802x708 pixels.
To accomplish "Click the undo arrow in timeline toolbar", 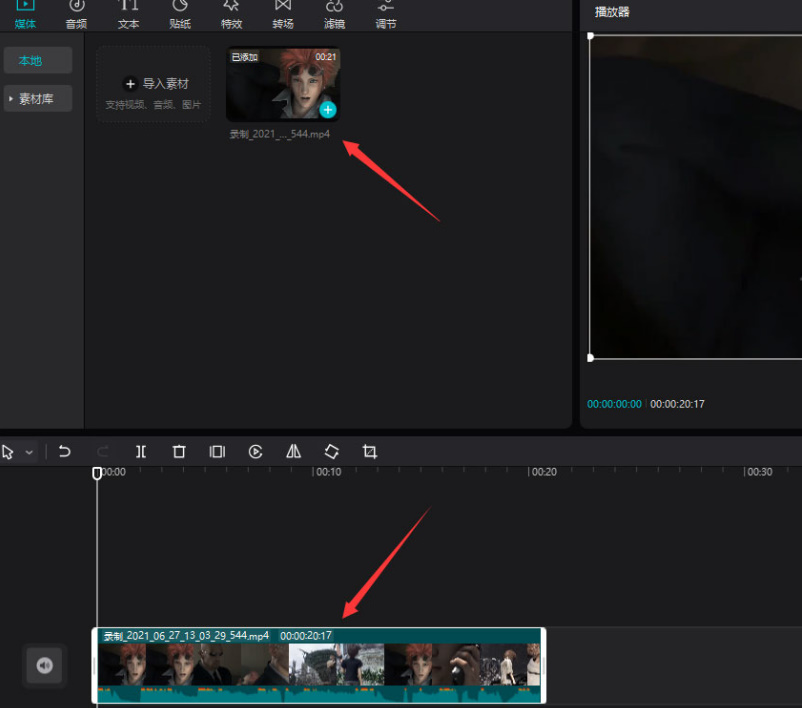I will pyautogui.click(x=65, y=452).
